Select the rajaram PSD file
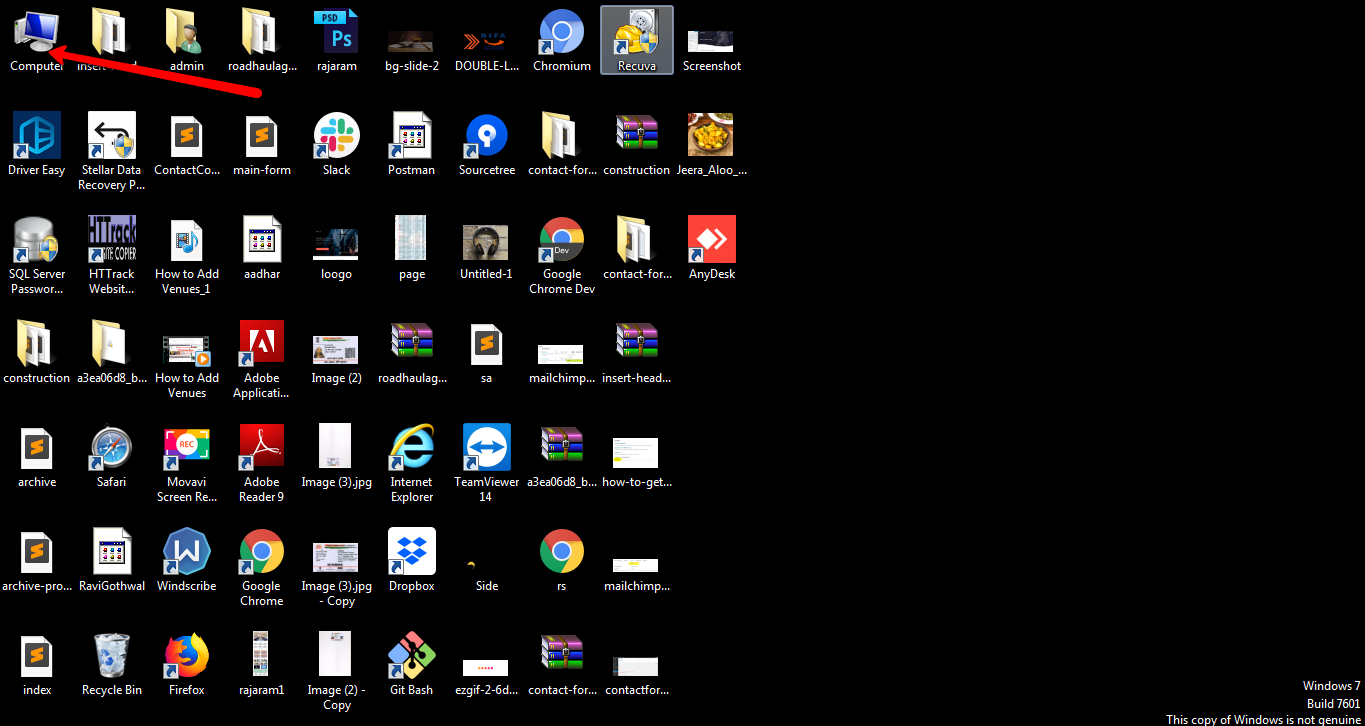 (x=337, y=40)
